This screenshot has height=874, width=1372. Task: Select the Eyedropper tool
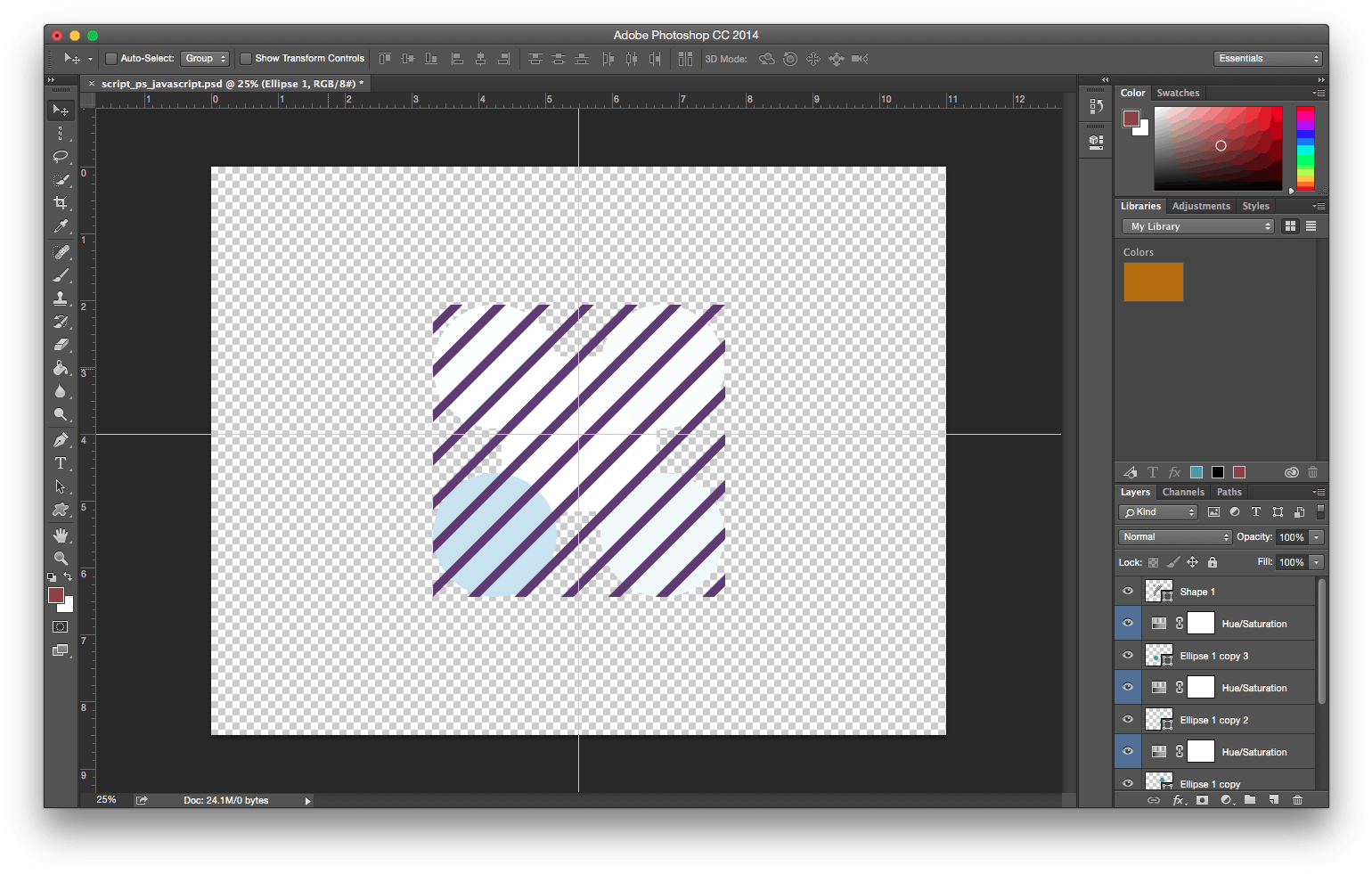coord(61,226)
